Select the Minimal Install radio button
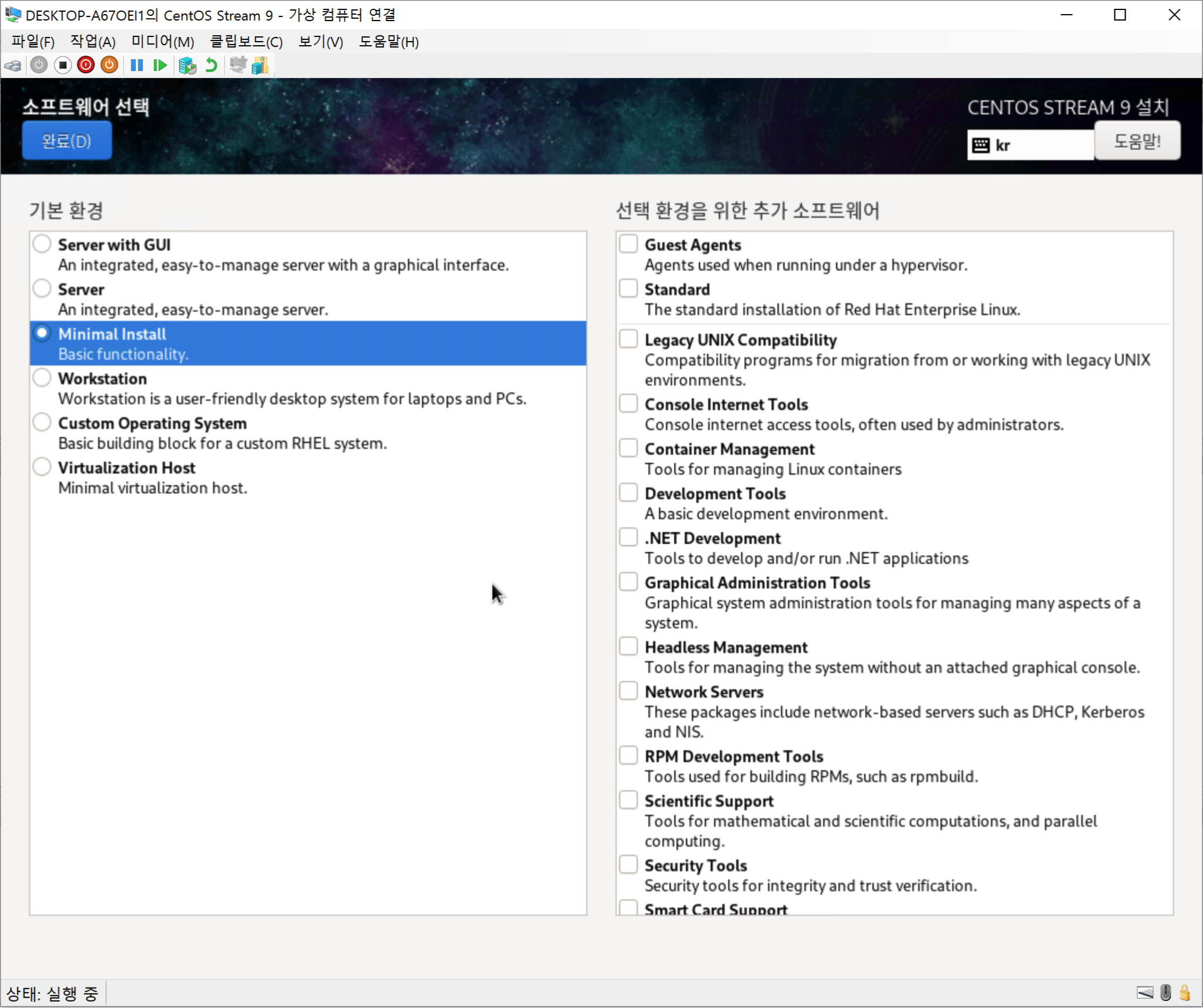Screen dimensions: 1203x1008 (x=42, y=333)
